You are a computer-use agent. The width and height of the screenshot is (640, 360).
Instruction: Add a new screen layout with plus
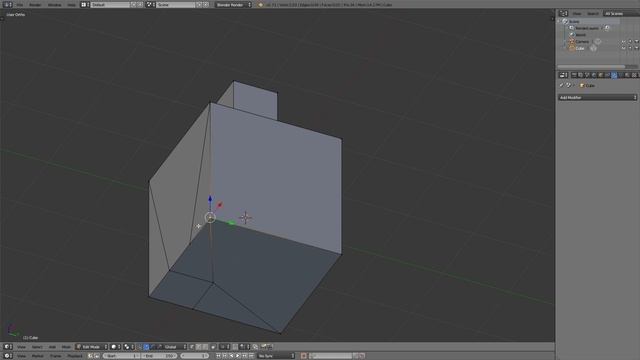pos(133,4)
